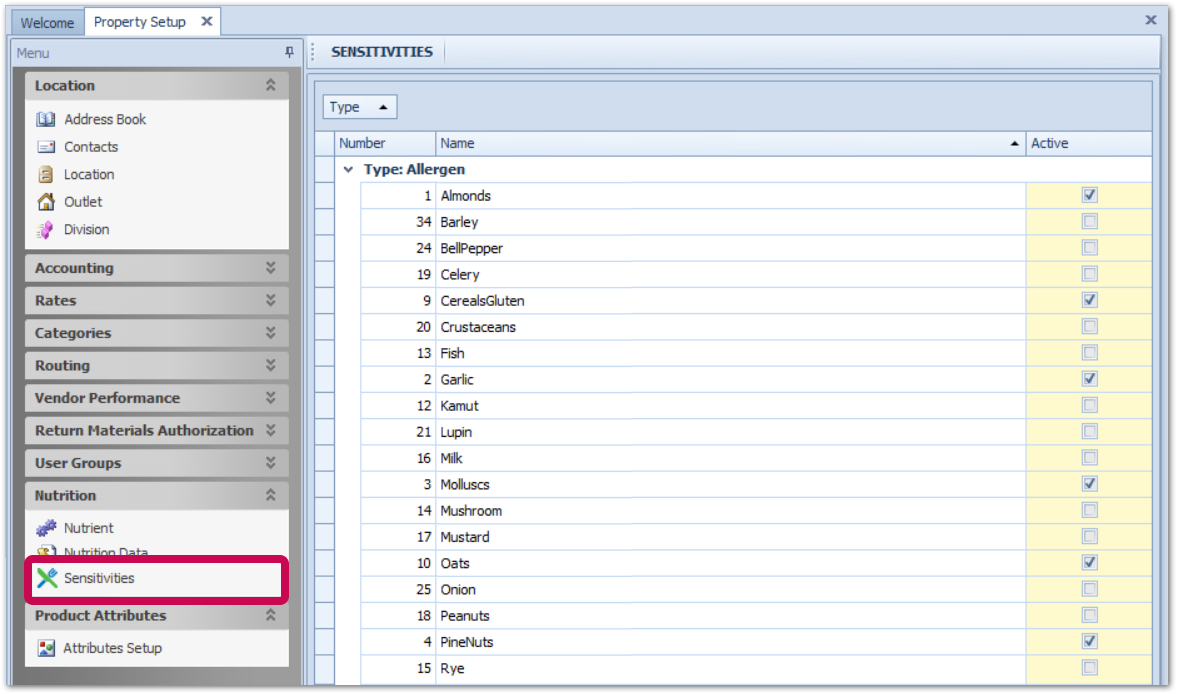Enable the Barley Active checkbox
The width and height of the screenshot is (1177, 694).
tap(1089, 222)
